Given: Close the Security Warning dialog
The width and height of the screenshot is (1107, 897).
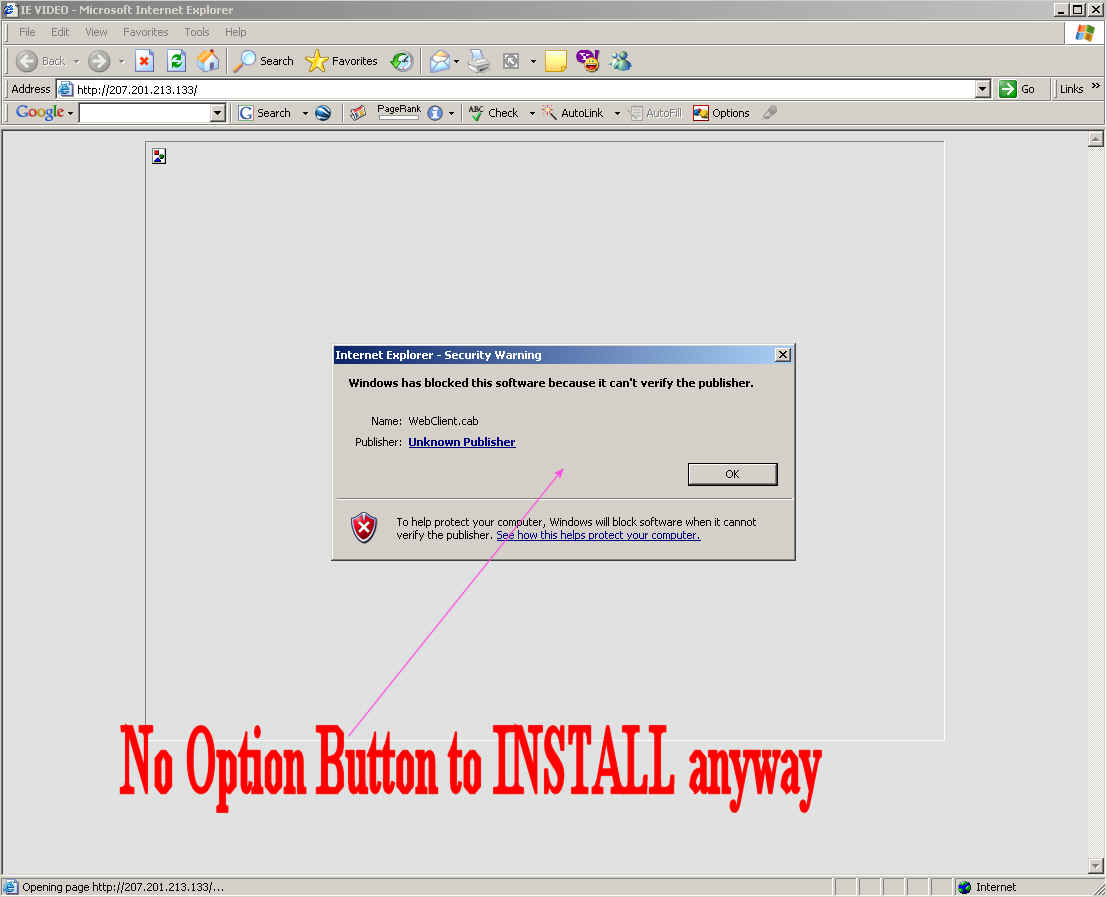Looking at the screenshot, I should tap(782, 354).
